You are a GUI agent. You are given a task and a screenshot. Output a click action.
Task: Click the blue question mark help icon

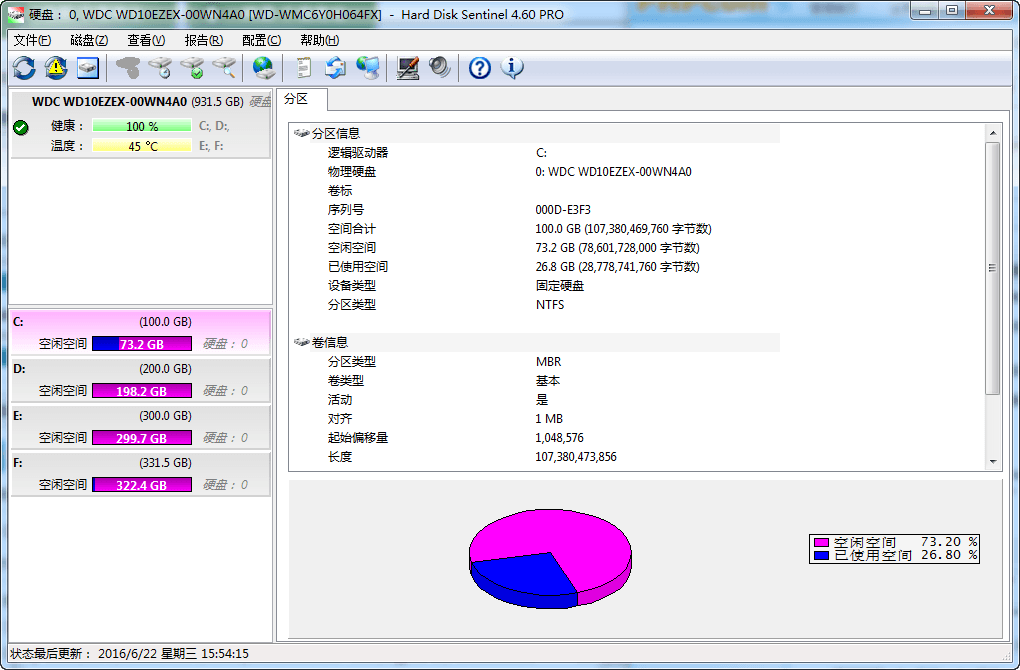479,68
